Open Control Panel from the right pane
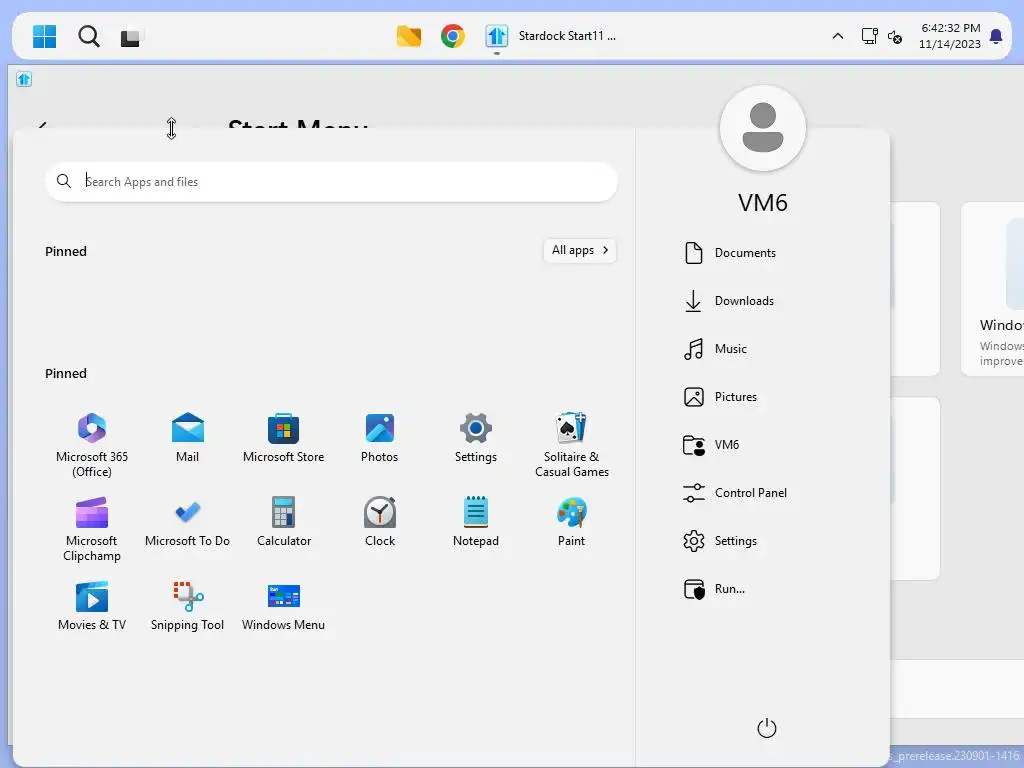The width and height of the screenshot is (1024, 768). click(x=735, y=493)
